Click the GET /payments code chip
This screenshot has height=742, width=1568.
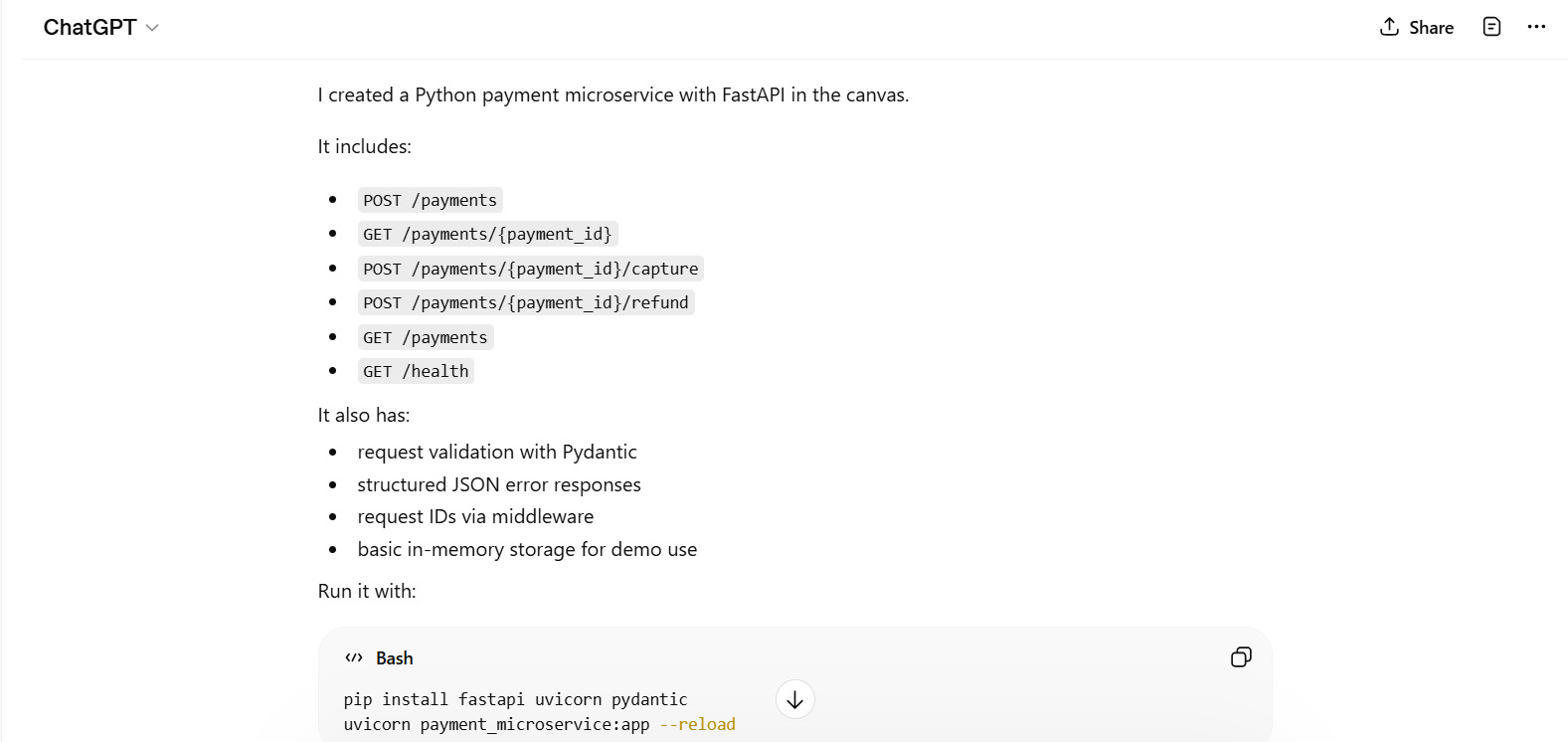(x=425, y=337)
